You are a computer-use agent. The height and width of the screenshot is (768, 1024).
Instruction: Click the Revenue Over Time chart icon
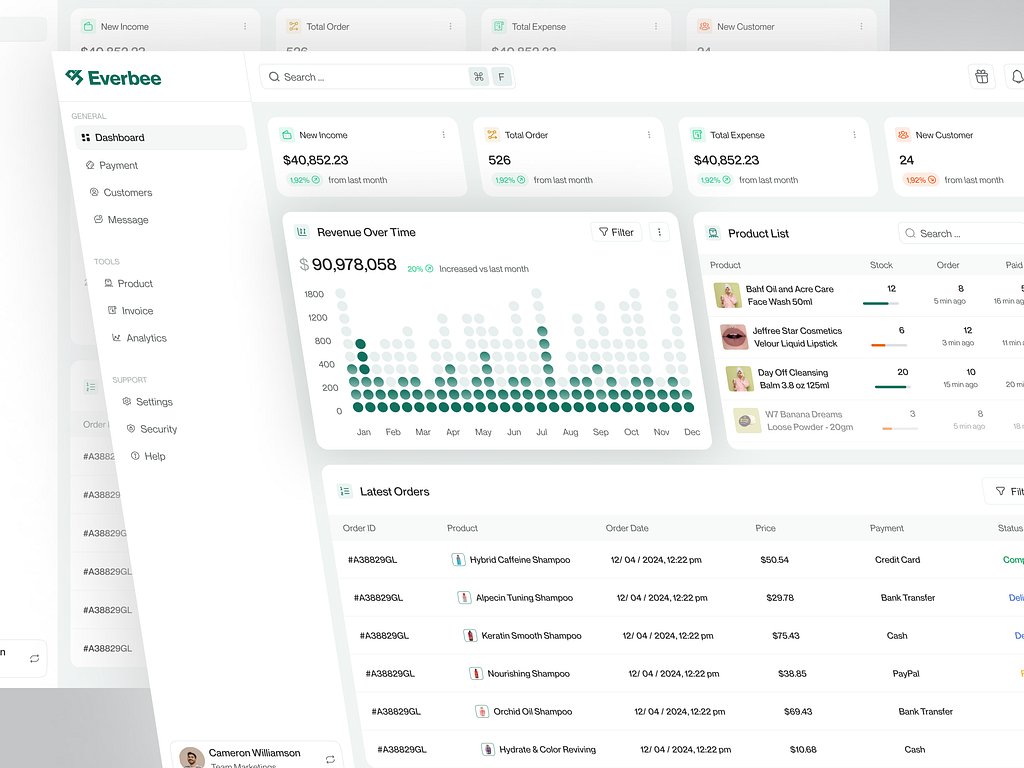coord(302,232)
